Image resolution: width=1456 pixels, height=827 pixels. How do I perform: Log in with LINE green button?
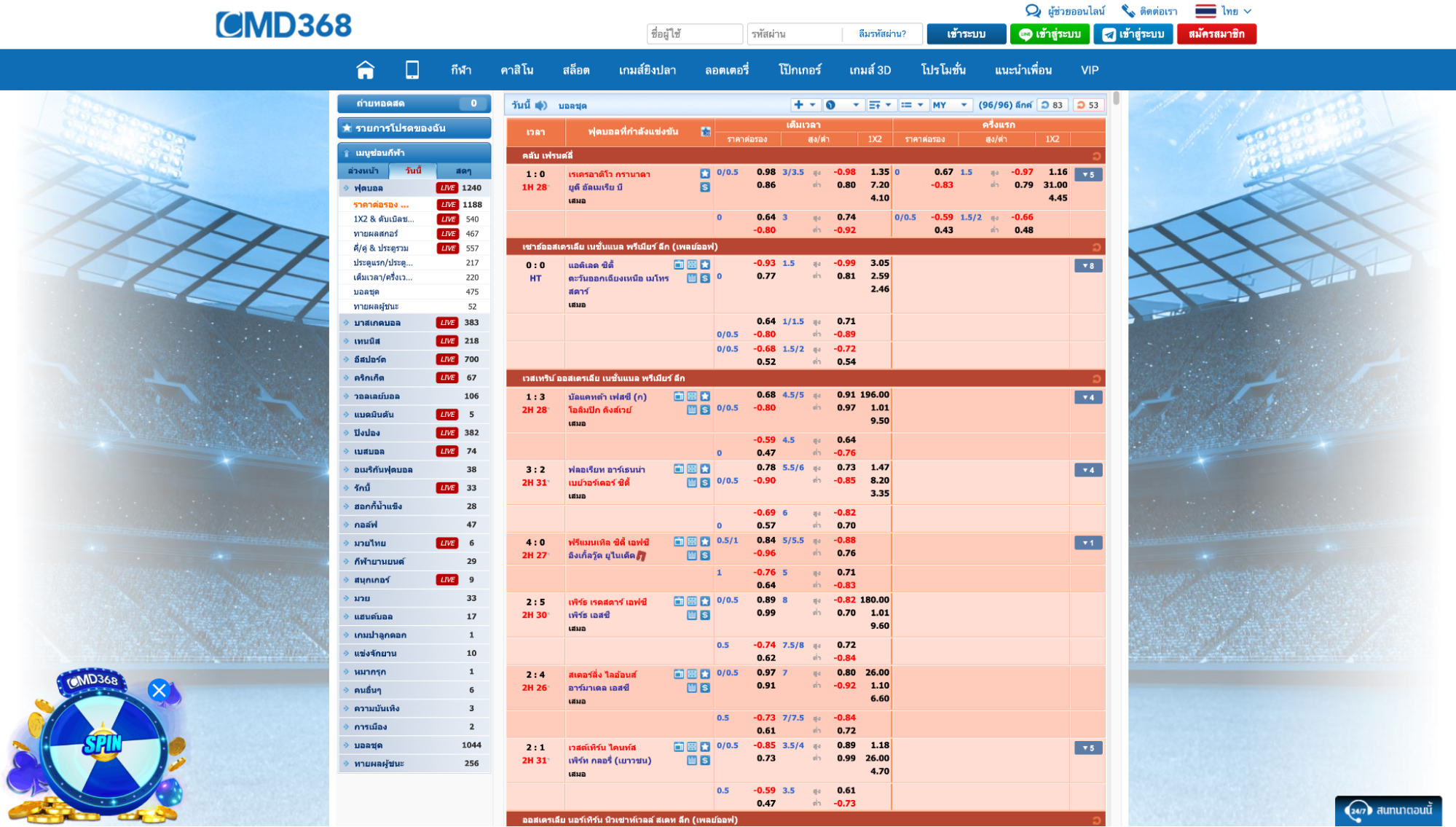(1049, 34)
